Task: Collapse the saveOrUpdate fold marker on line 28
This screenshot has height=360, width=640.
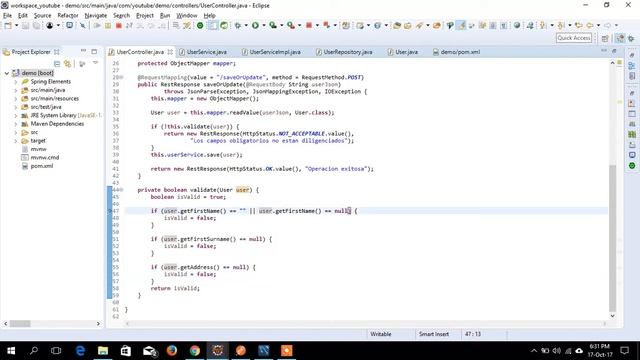Action: [x=121, y=77]
